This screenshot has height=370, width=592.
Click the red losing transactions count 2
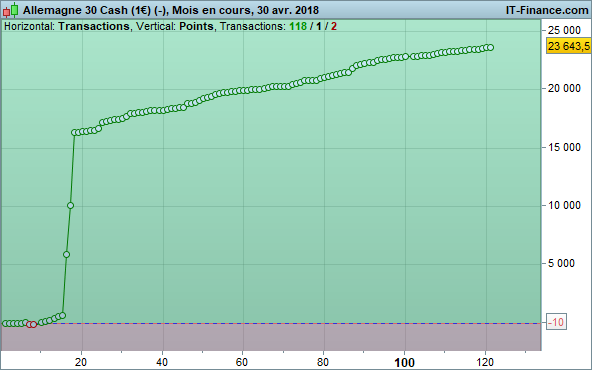click(333, 26)
